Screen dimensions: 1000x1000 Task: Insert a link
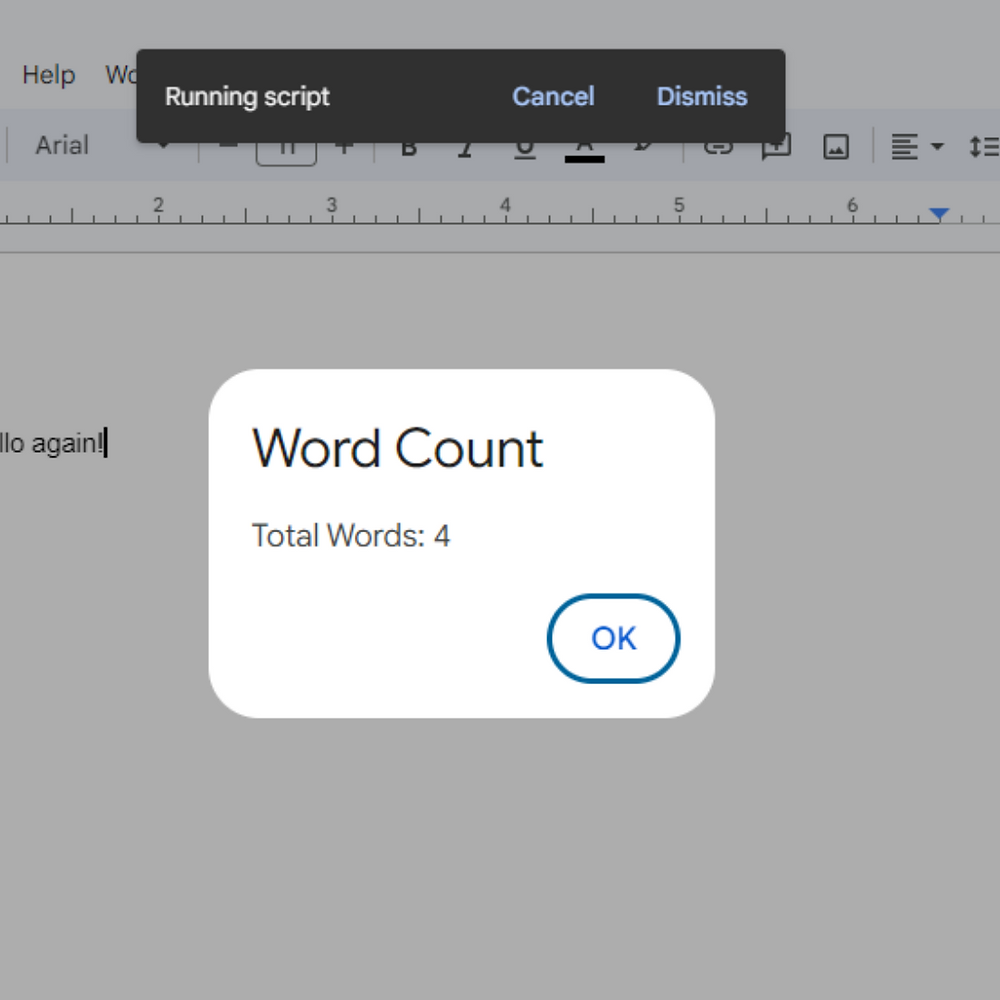click(x=718, y=146)
